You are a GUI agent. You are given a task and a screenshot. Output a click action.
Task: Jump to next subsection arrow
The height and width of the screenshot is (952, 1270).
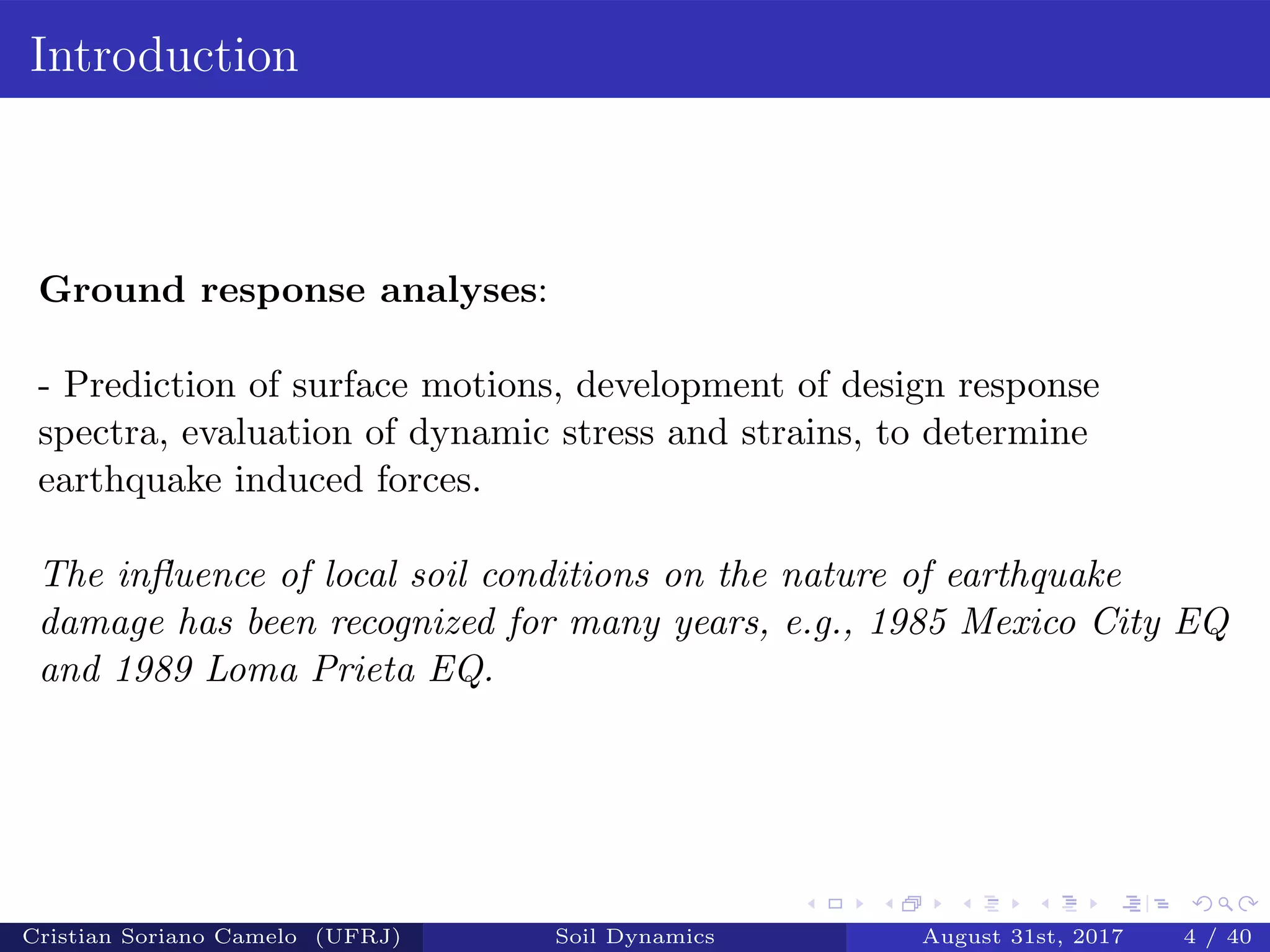point(1016,904)
